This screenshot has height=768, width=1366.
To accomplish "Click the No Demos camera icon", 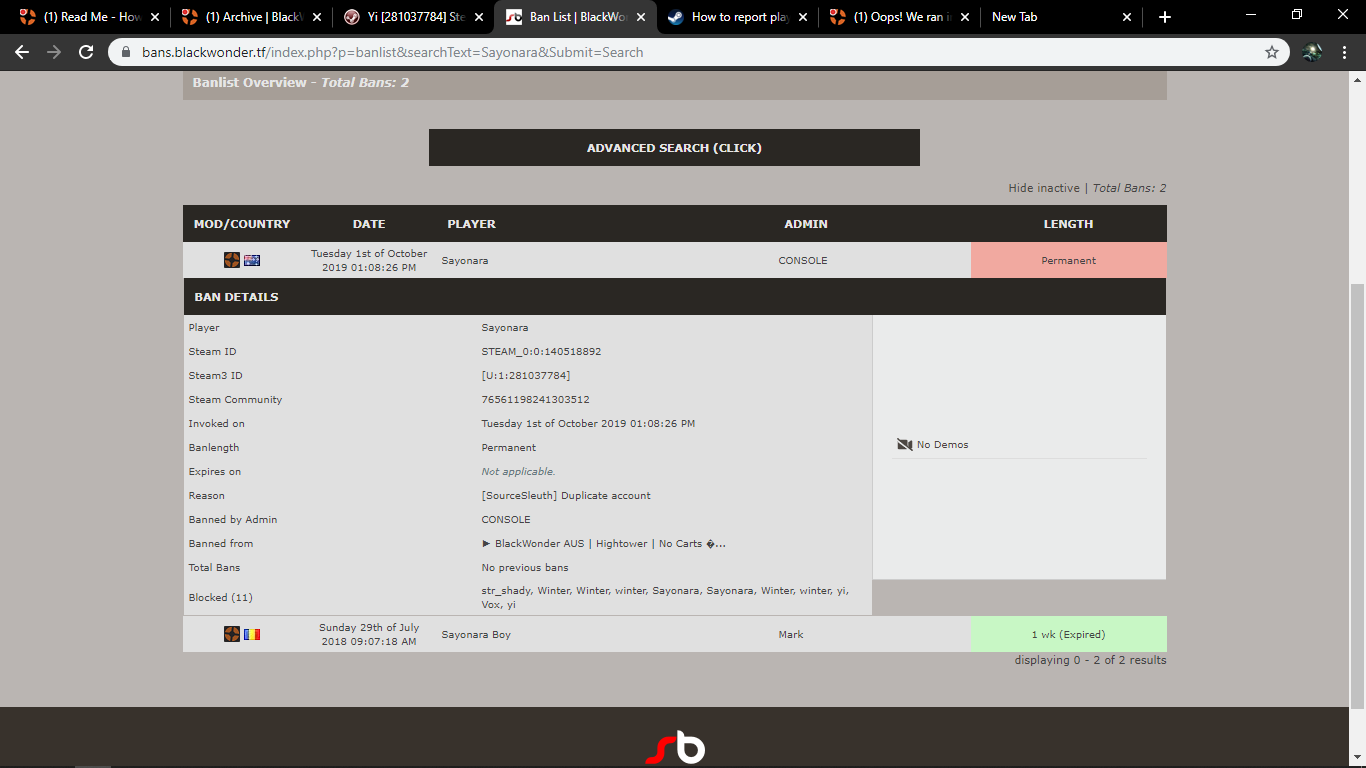I will pyautogui.click(x=905, y=444).
